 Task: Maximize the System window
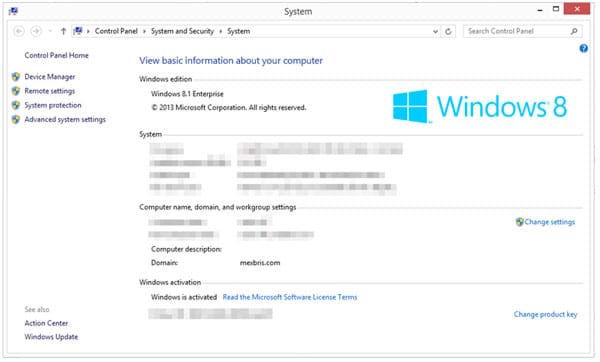tap(556, 9)
